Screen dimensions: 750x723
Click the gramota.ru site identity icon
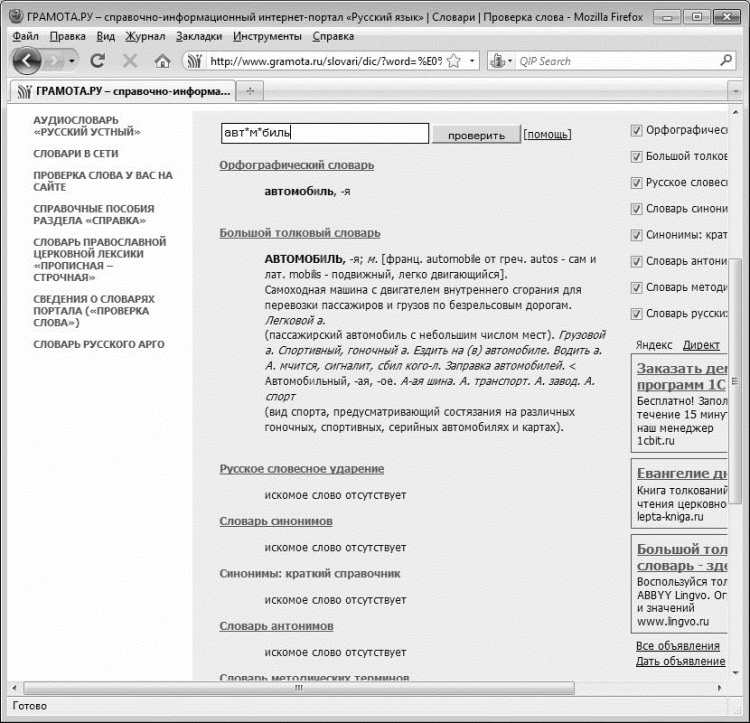click(x=195, y=61)
